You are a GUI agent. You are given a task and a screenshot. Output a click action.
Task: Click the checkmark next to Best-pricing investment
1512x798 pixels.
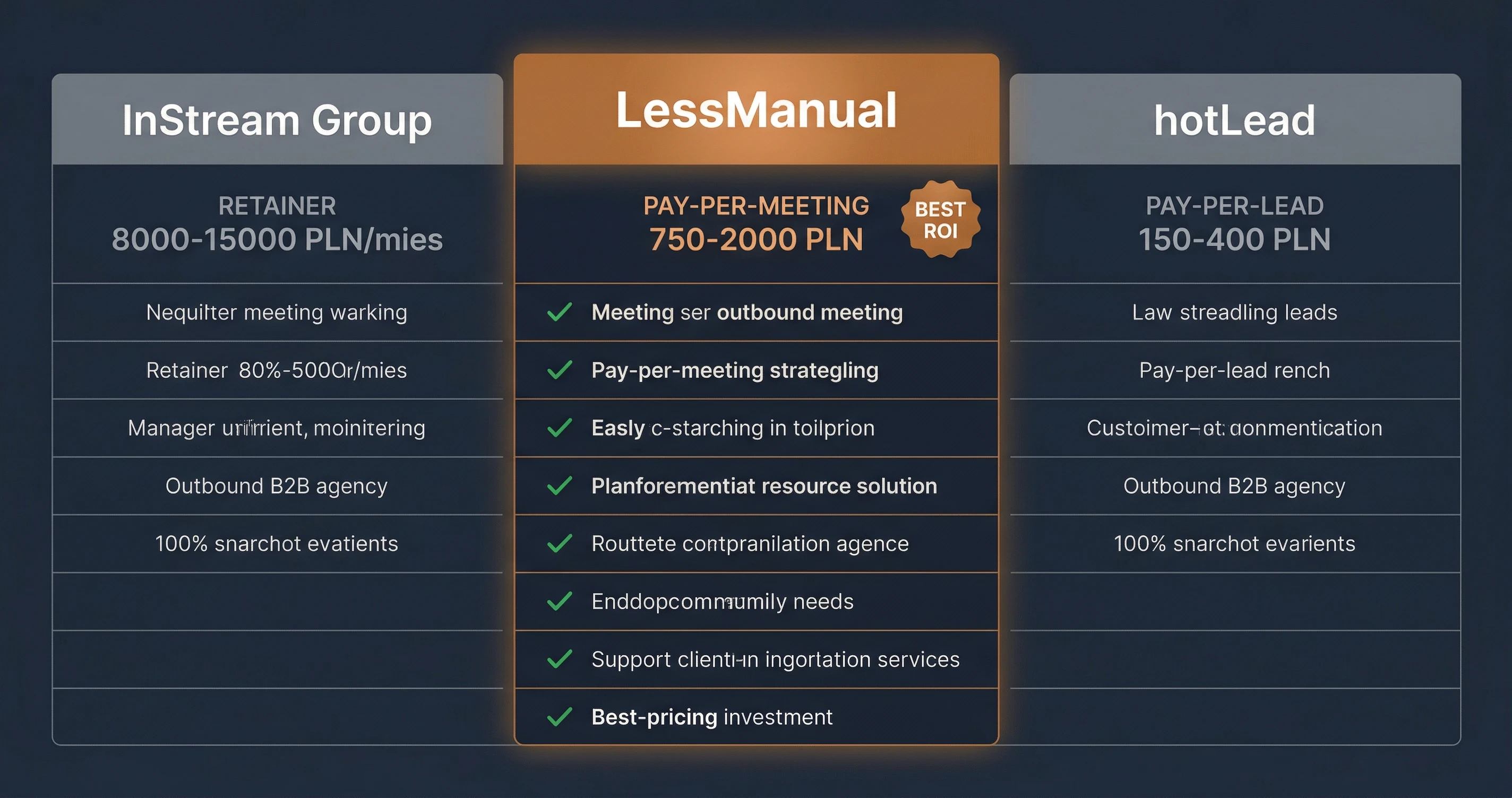[x=560, y=717]
